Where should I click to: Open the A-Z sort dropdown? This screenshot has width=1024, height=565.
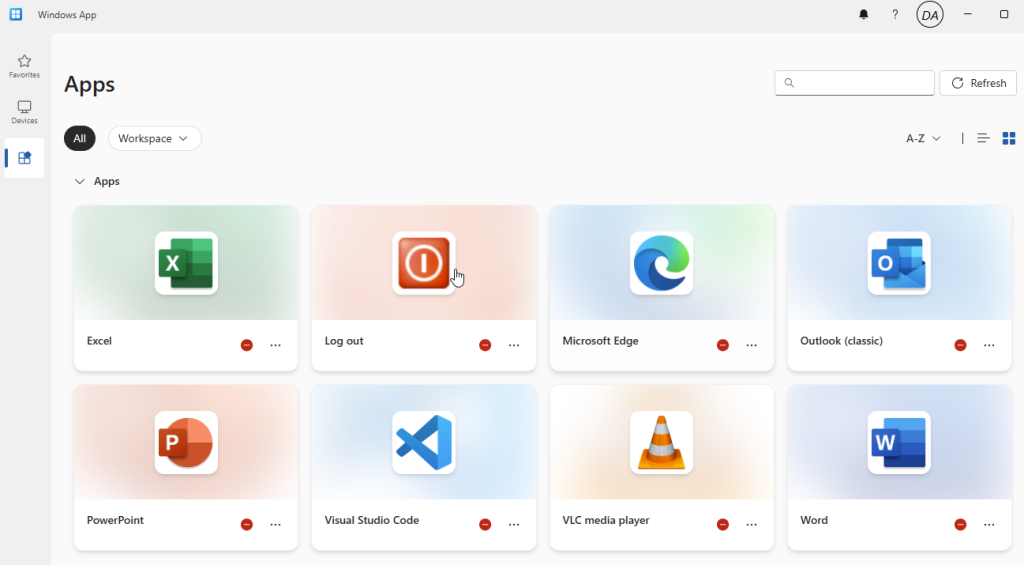[923, 138]
